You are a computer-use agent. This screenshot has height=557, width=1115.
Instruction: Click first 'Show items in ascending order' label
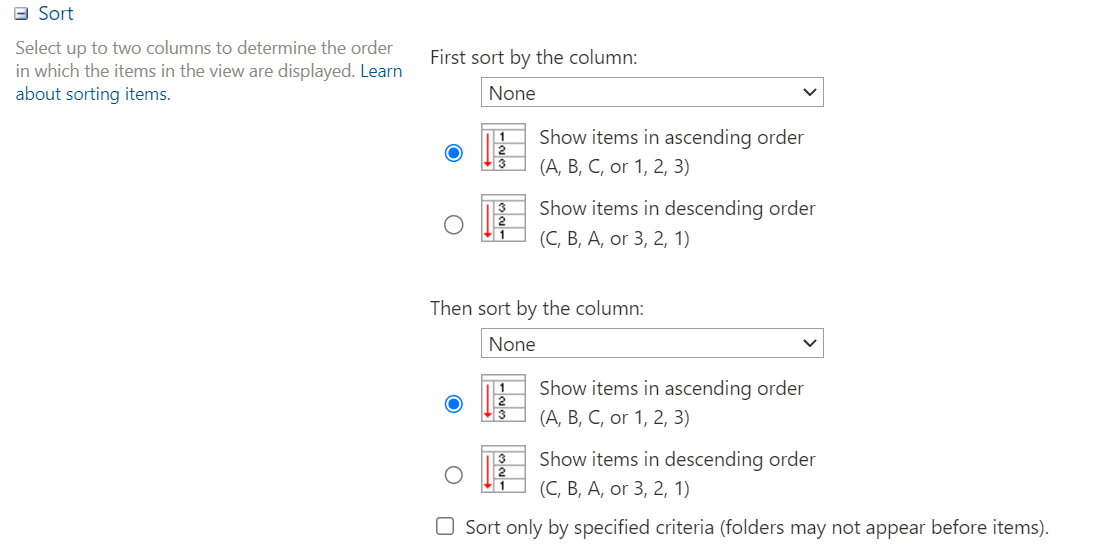pyautogui.click(x=671, y=138)
